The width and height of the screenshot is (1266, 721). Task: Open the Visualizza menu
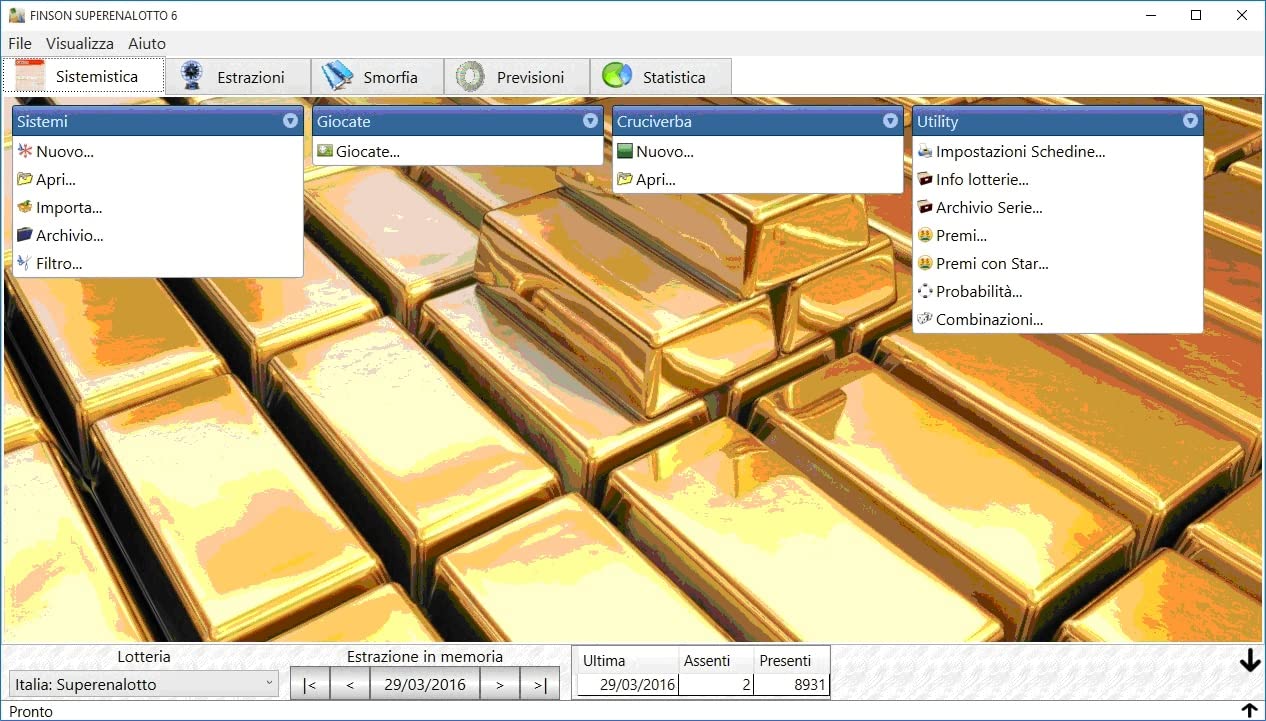[x=80, y=44]
